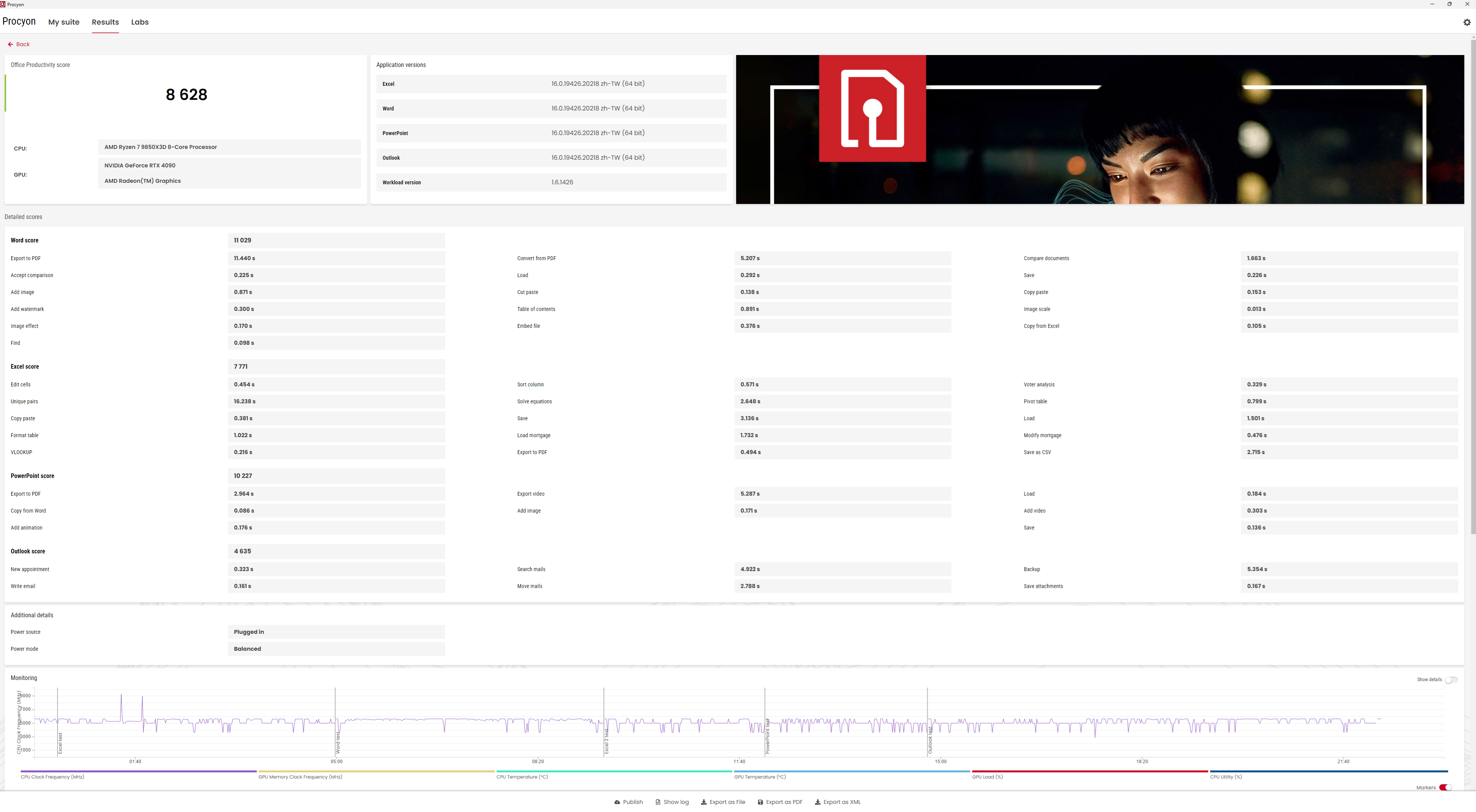Toggle CPU Clock Frequency legend series
Screen dimensions: 1476x812
[x=52, y=777]
